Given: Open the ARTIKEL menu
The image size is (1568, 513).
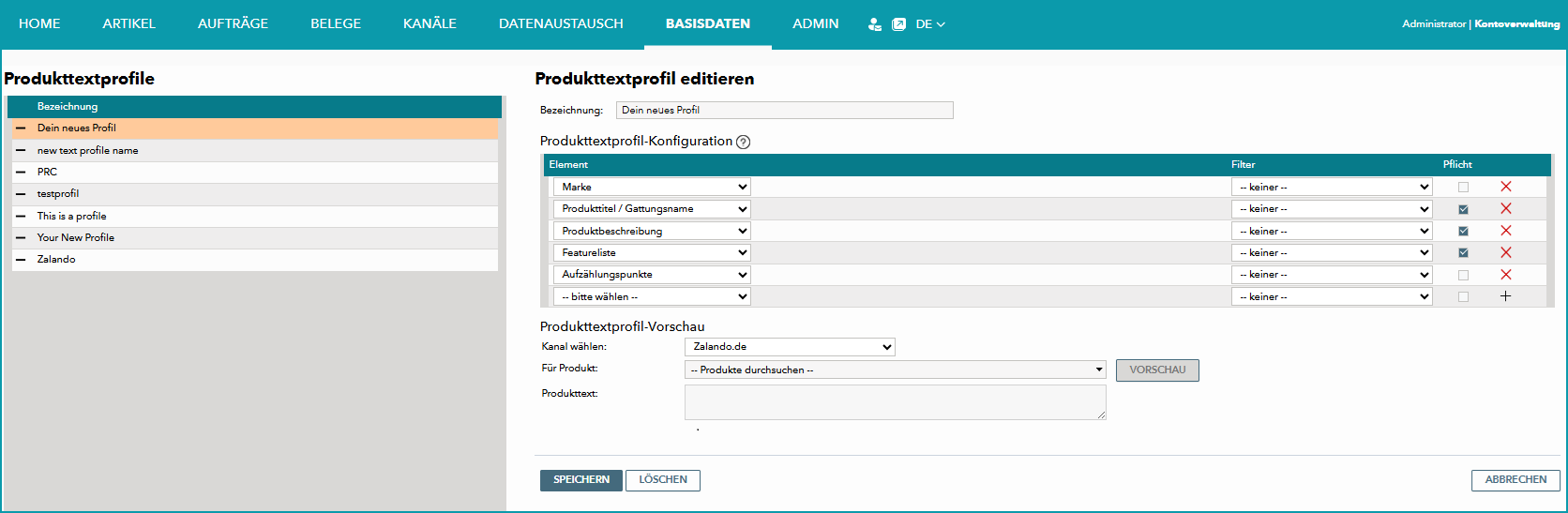Looking at the screenshot, I should click(x=129, y=23).
